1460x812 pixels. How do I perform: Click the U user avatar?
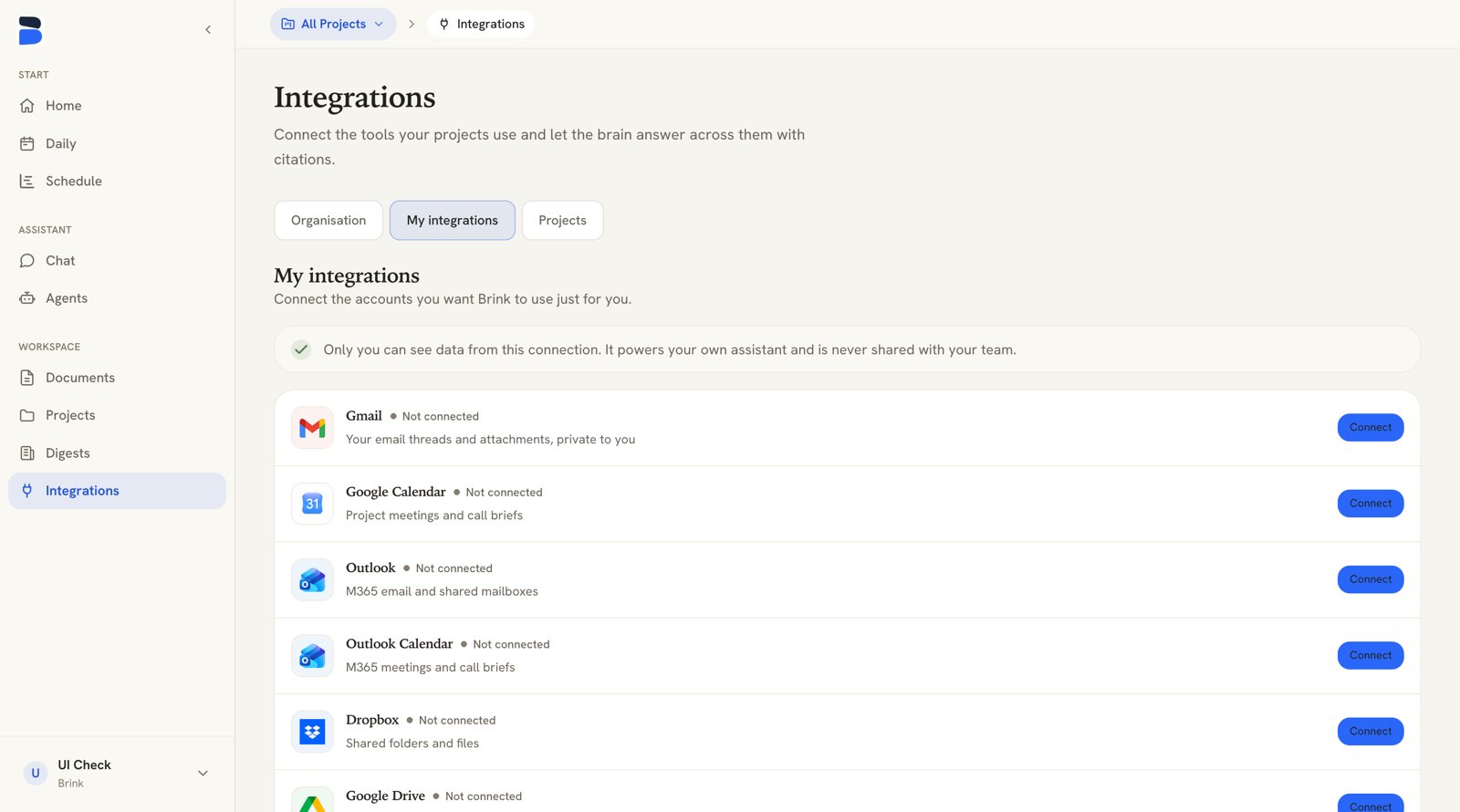(36, 774)
